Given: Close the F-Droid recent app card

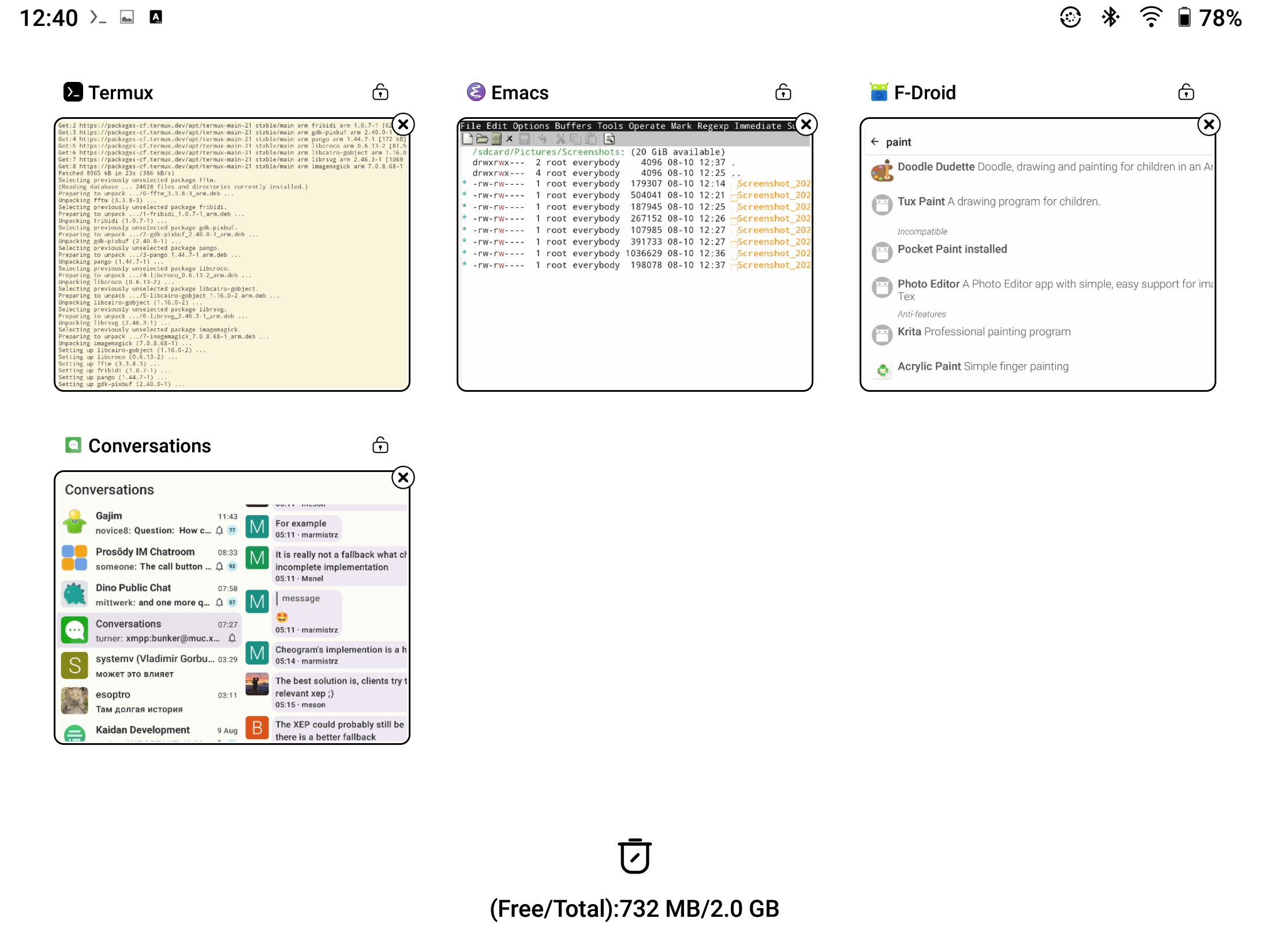Looking at the screenshot, I should [x=1209, y=124].
